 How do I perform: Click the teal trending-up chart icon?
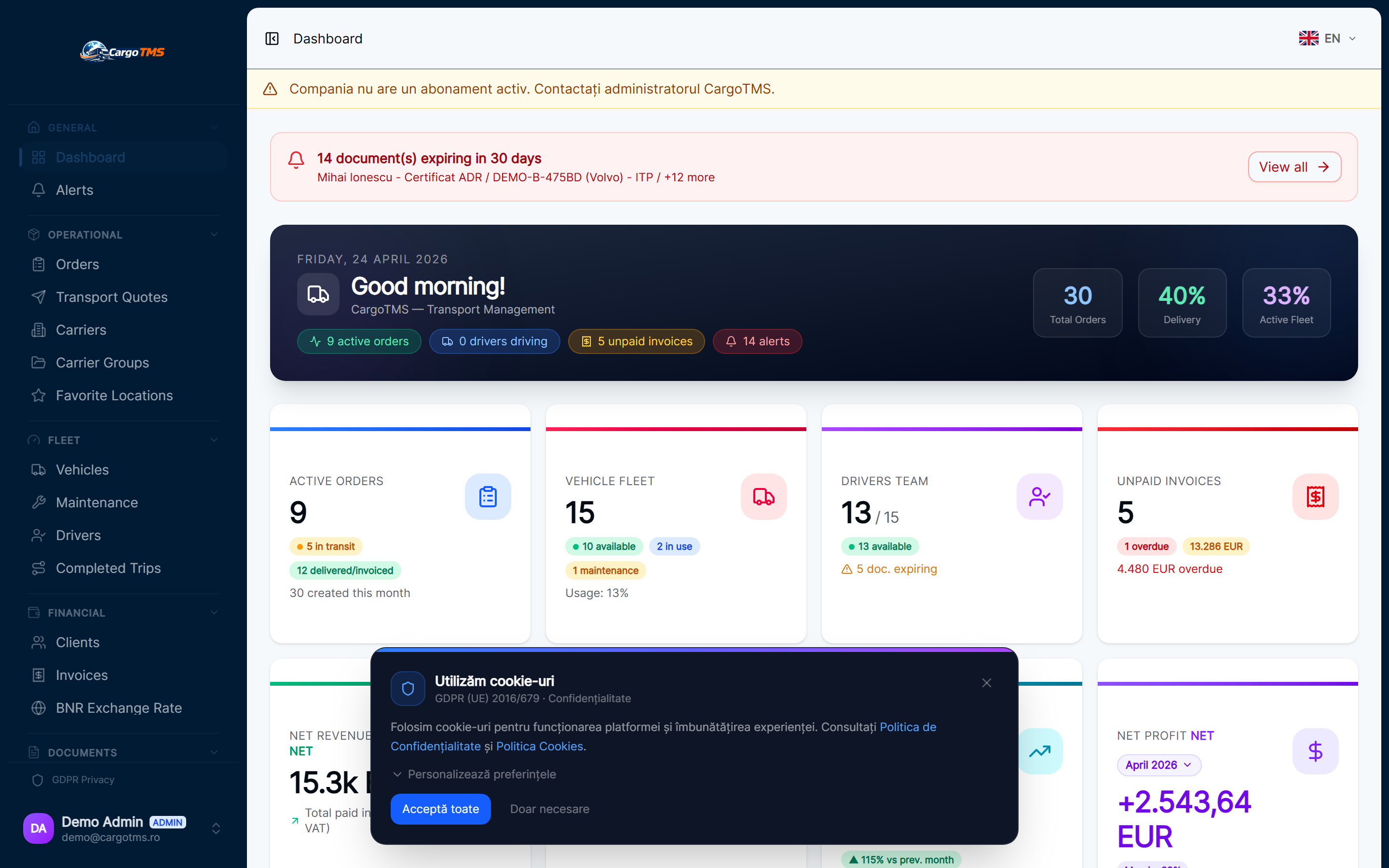tap(1040, 751)
